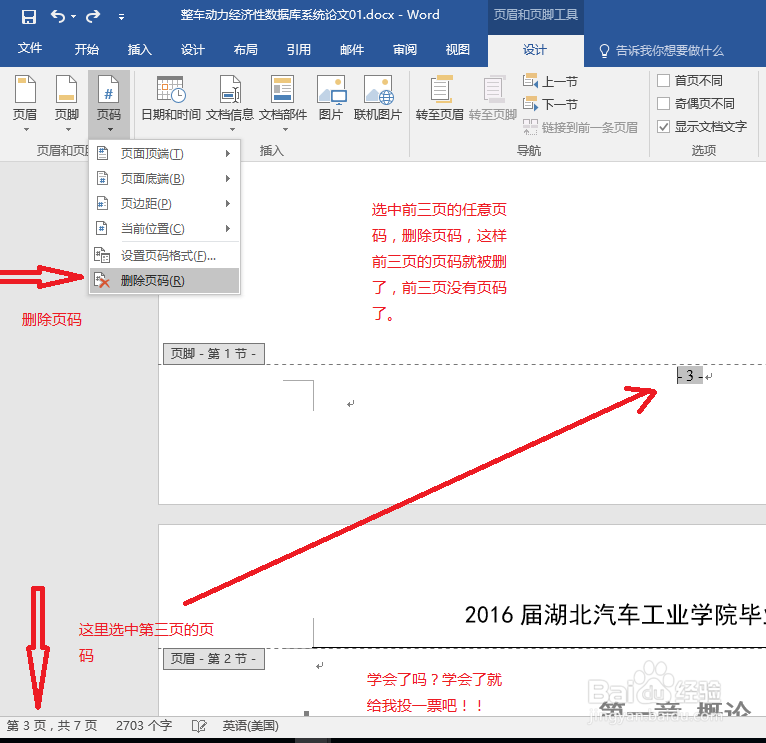Viewport: 766px width, 743px height.
Task: Switch to the 引用 ribbon tab
Action: point(298,49)
